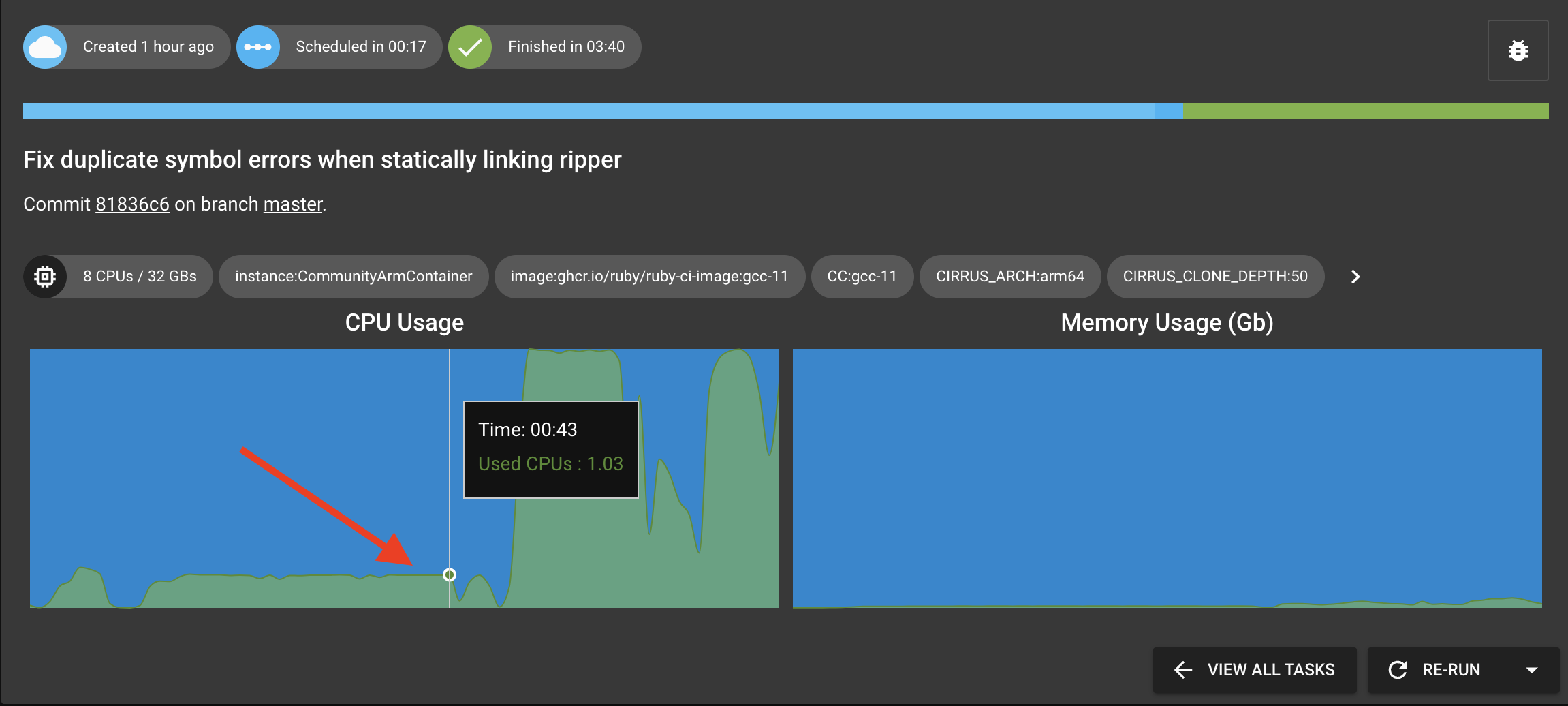Click the cloud icon beside Created
This screenshot has width=1568, height=706.
pyautogui.click(x=45, y=47)
